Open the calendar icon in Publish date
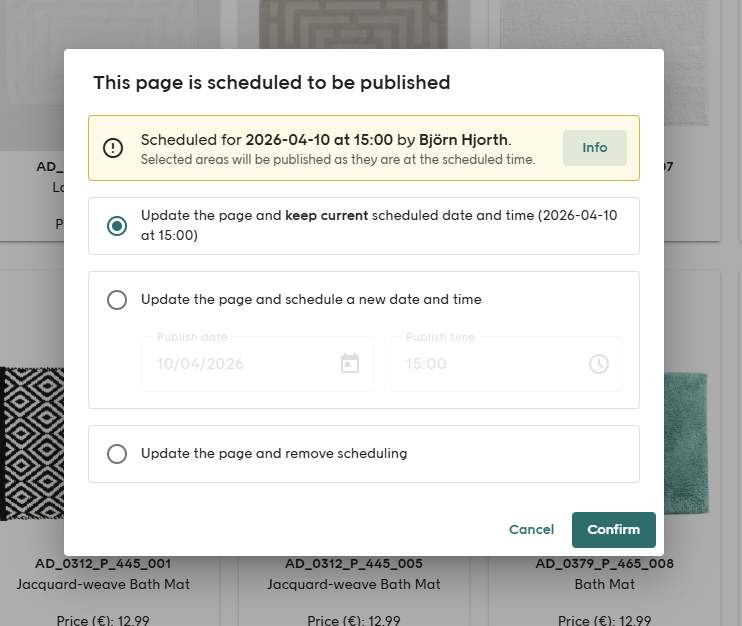This screenshot has width=742, height=626. (349, 364)
